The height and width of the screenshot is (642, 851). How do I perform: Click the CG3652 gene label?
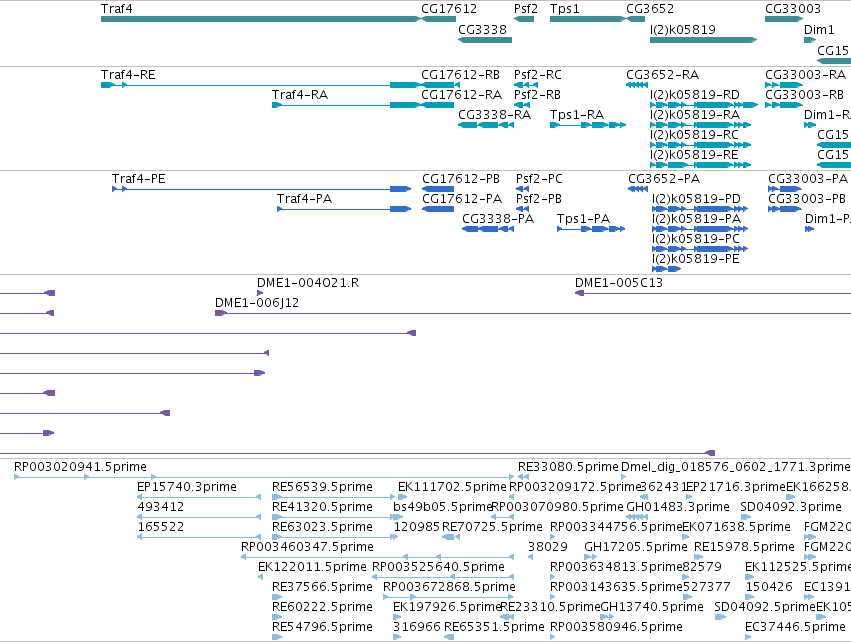[650, 9]
